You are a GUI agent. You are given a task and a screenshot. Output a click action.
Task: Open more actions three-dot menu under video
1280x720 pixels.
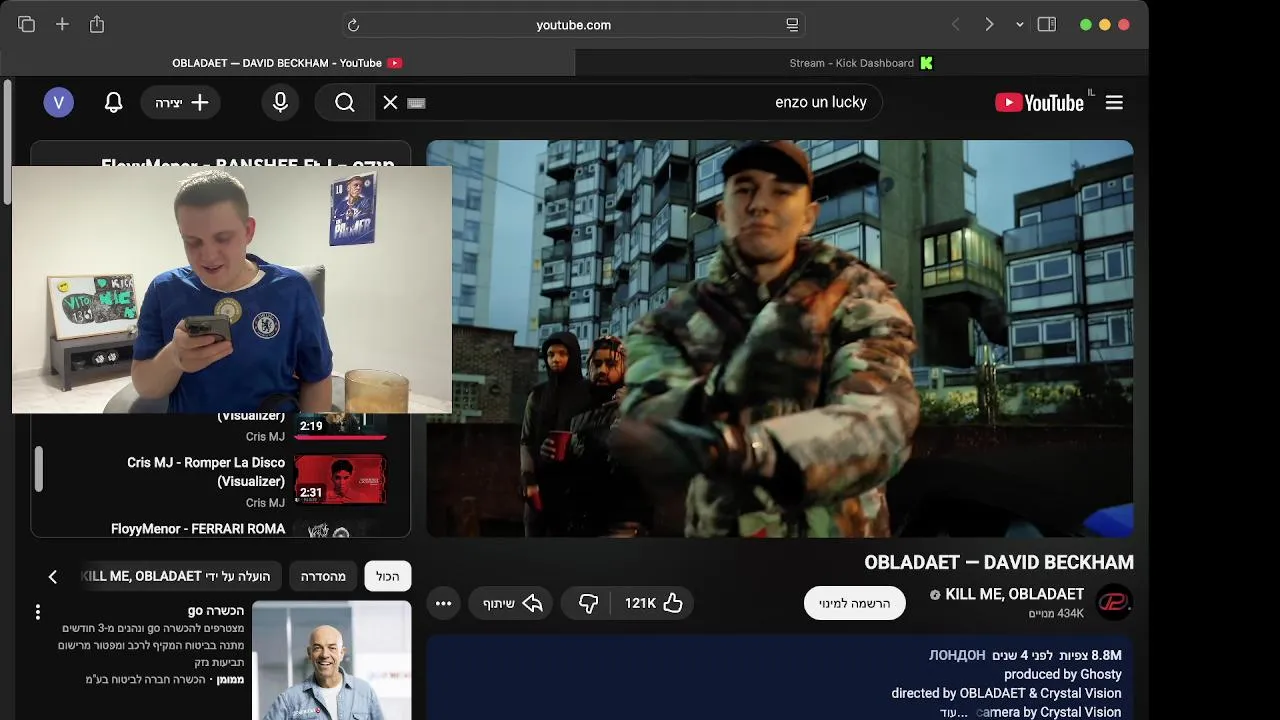click(x=443, y=603)
